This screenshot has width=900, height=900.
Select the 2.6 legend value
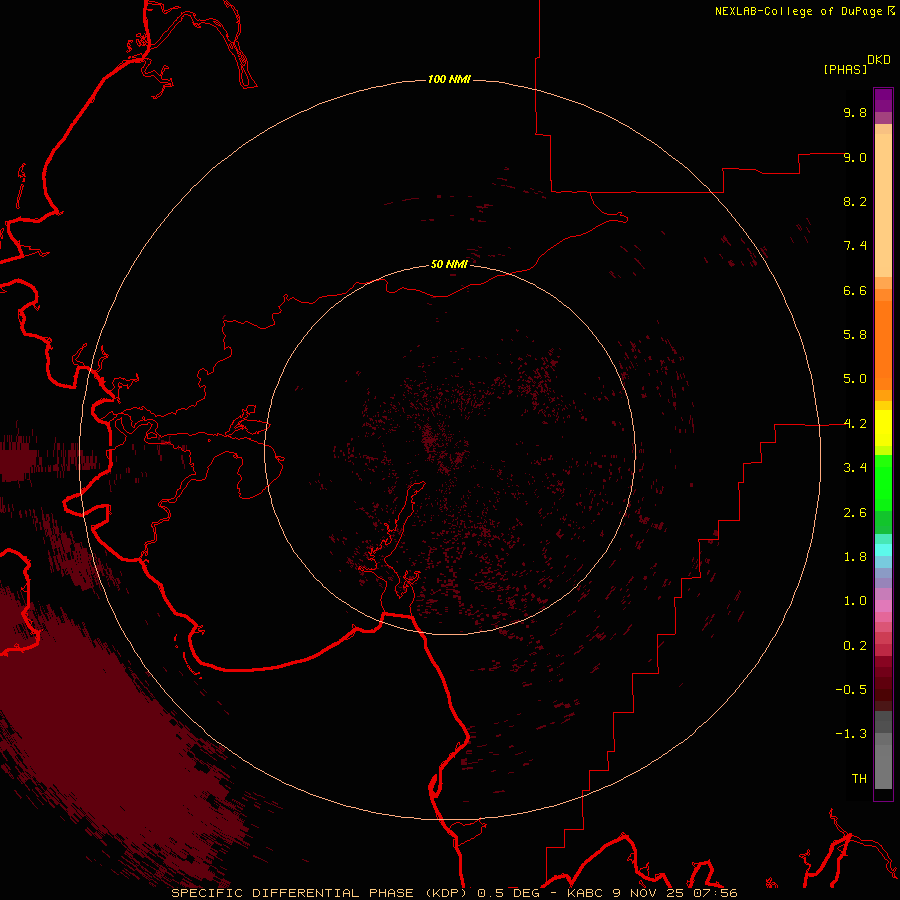855,513
